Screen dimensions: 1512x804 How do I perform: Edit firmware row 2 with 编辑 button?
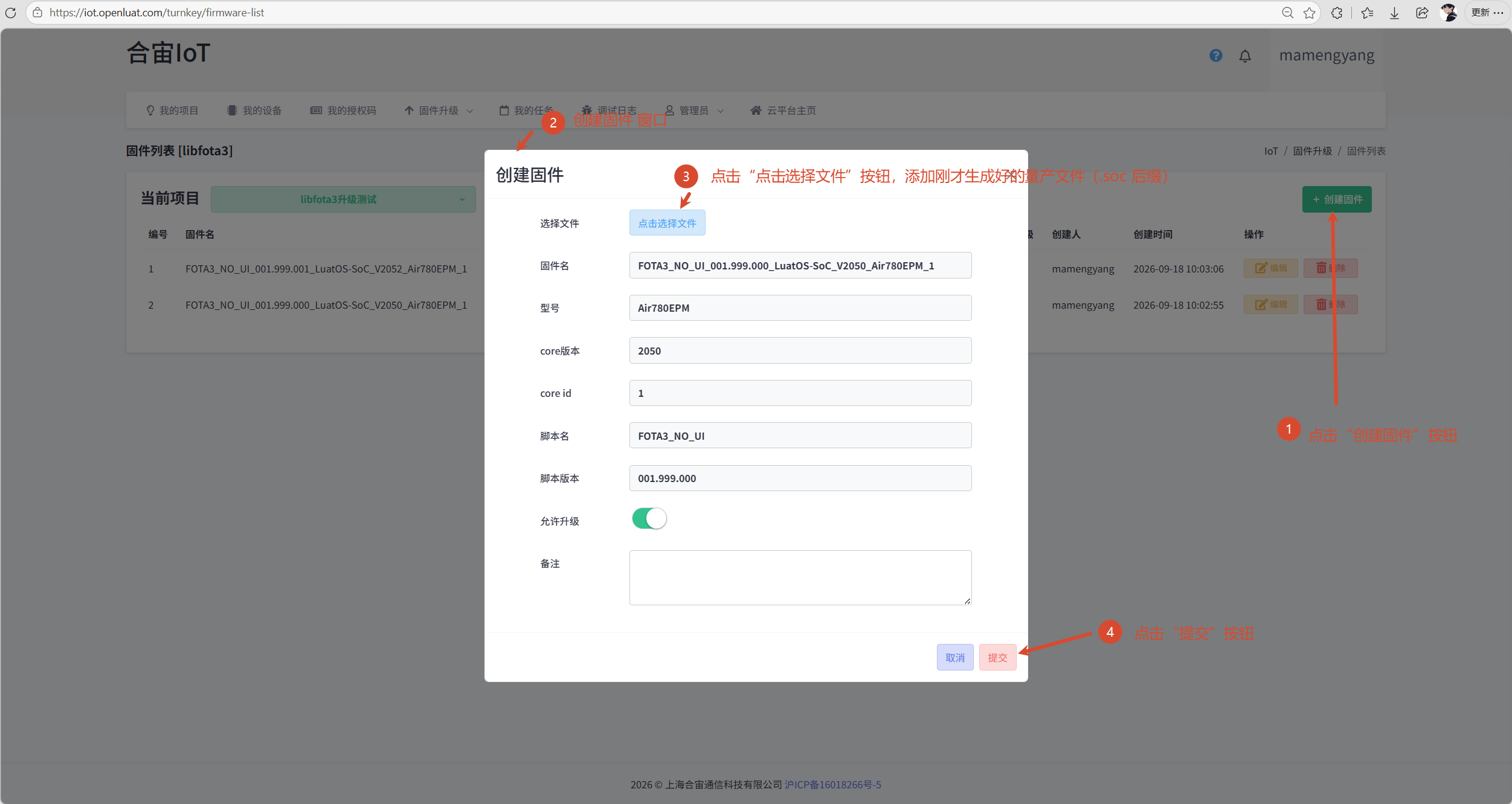[x=1270, y=304]
